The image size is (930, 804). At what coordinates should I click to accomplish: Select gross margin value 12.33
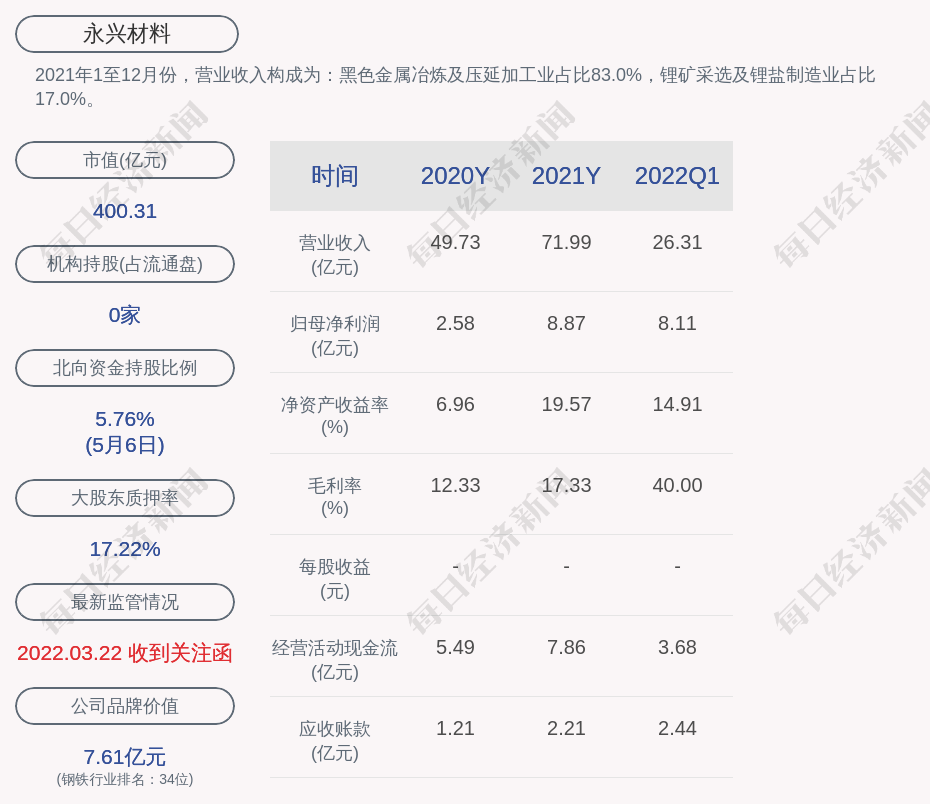[x=455, y=486]
